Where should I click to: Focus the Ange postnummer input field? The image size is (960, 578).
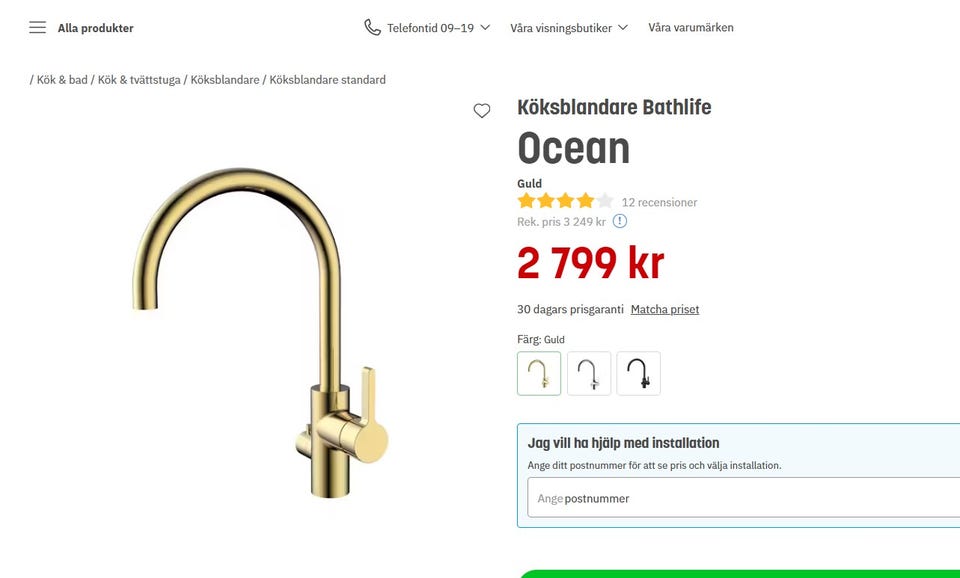[744, 498]
